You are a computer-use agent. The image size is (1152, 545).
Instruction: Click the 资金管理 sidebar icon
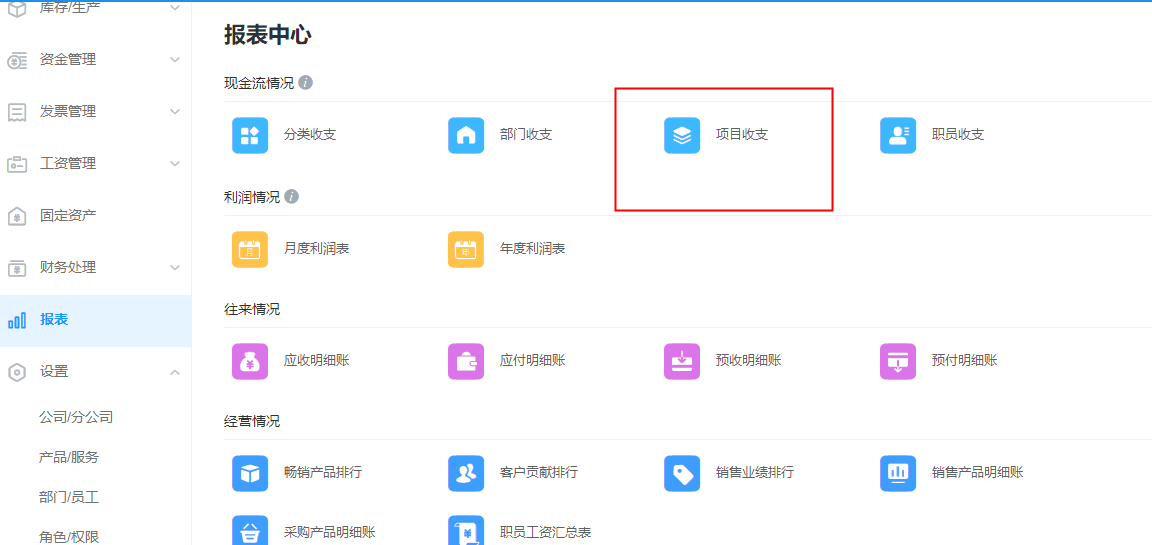pos(17,61)
